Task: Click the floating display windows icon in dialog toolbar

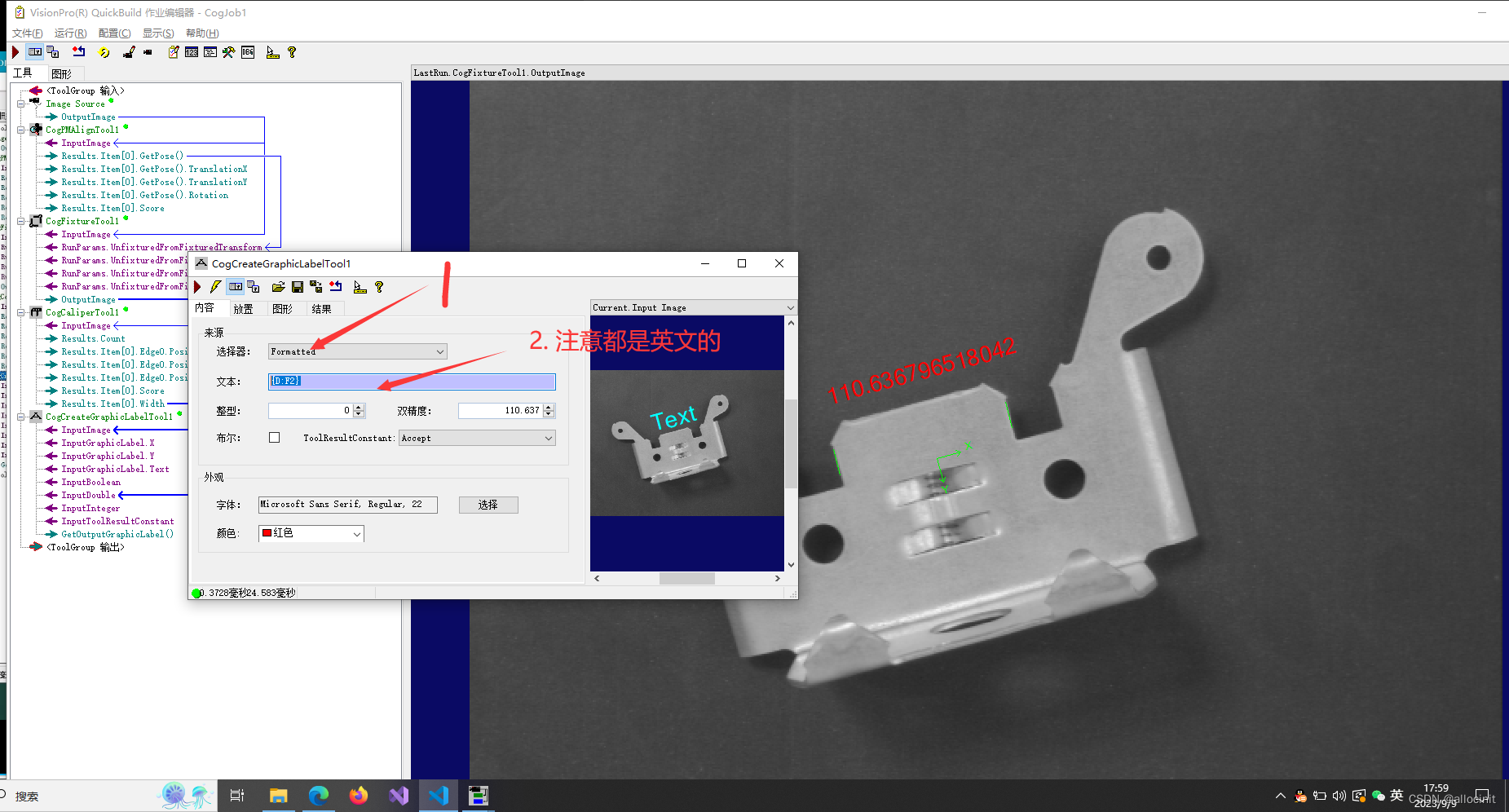Action: tap(254, 287)
